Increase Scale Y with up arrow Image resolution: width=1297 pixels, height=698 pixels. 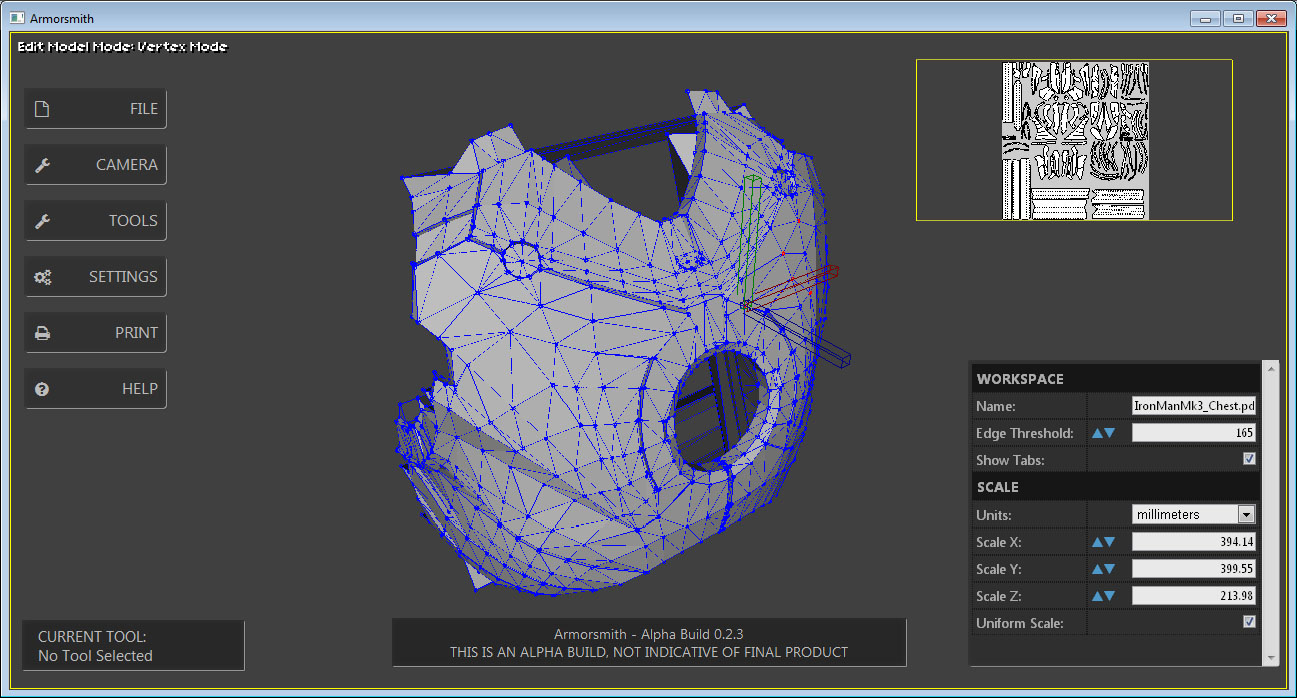1097,569
